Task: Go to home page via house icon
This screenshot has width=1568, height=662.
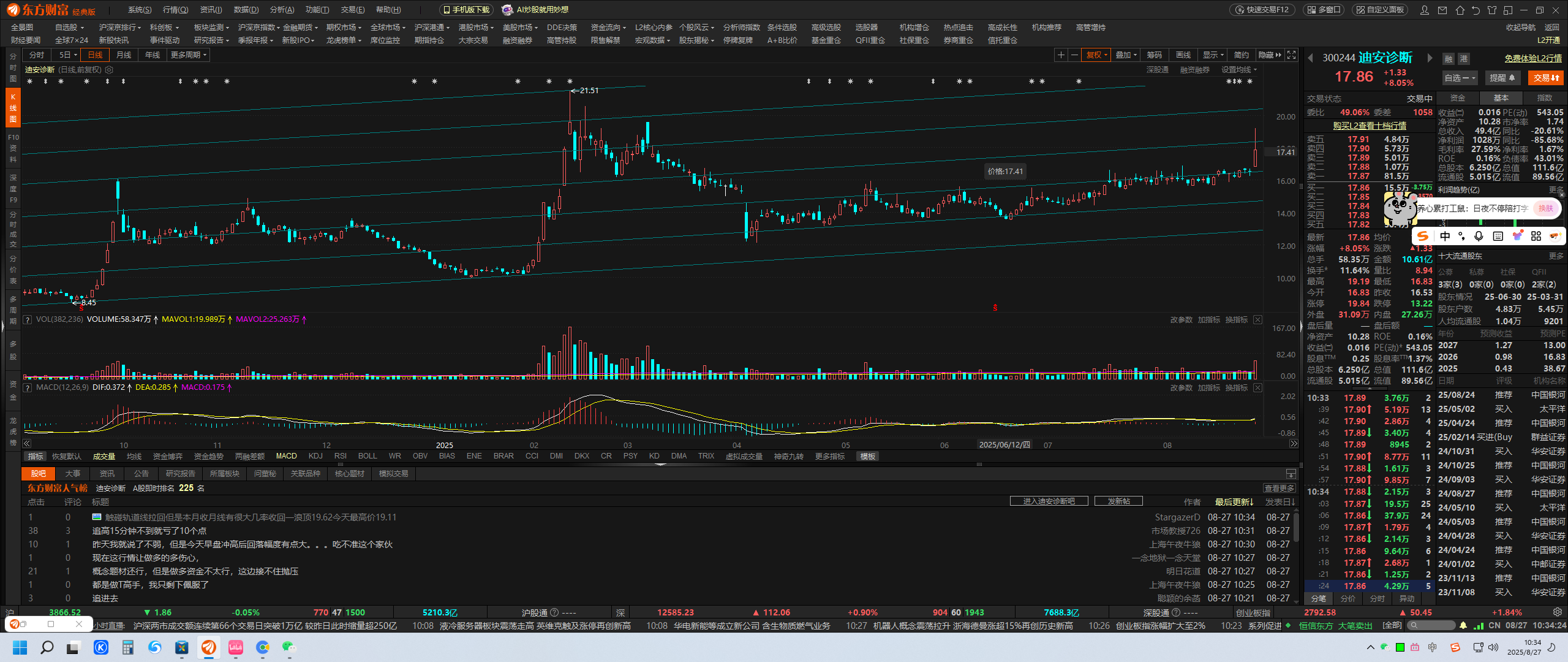Action: 1460,10
